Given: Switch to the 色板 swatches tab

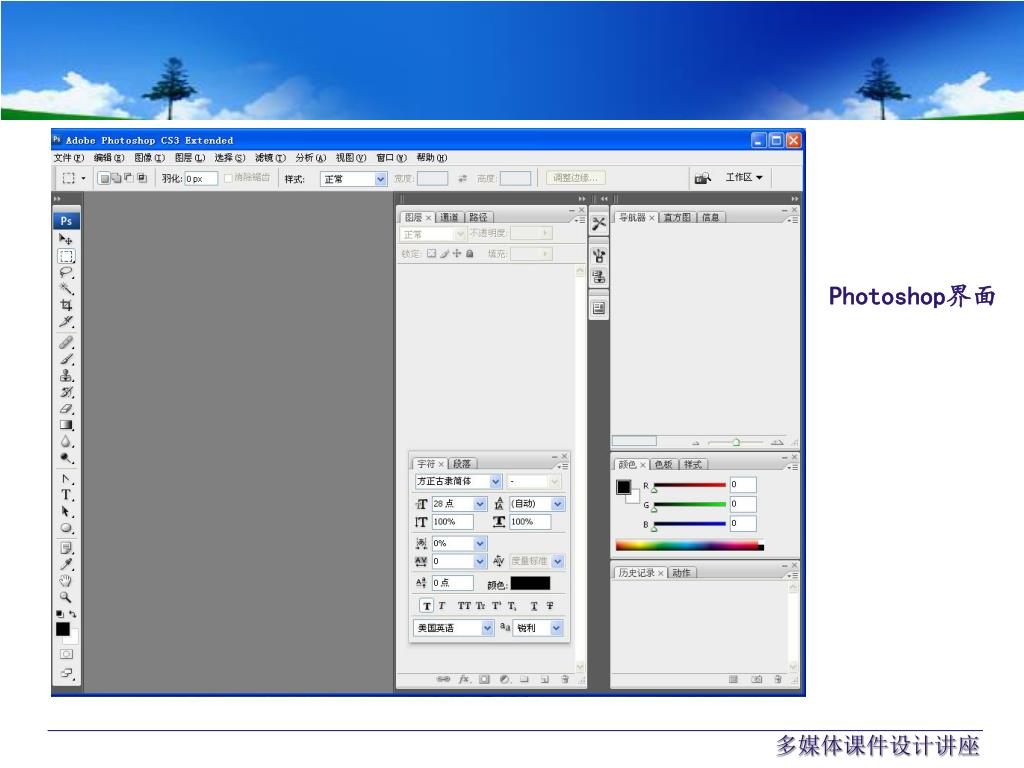Looking at the screenshot, I should pos(664,464).
